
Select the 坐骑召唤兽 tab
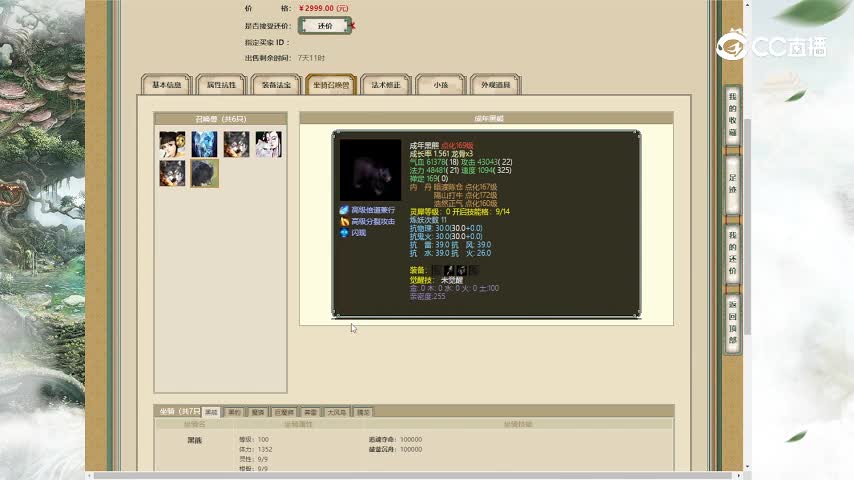(x=331, y=84)
